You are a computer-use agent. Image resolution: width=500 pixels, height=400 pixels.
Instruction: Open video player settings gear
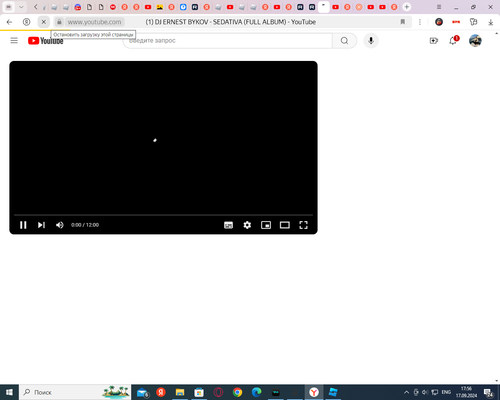[247, 225]
